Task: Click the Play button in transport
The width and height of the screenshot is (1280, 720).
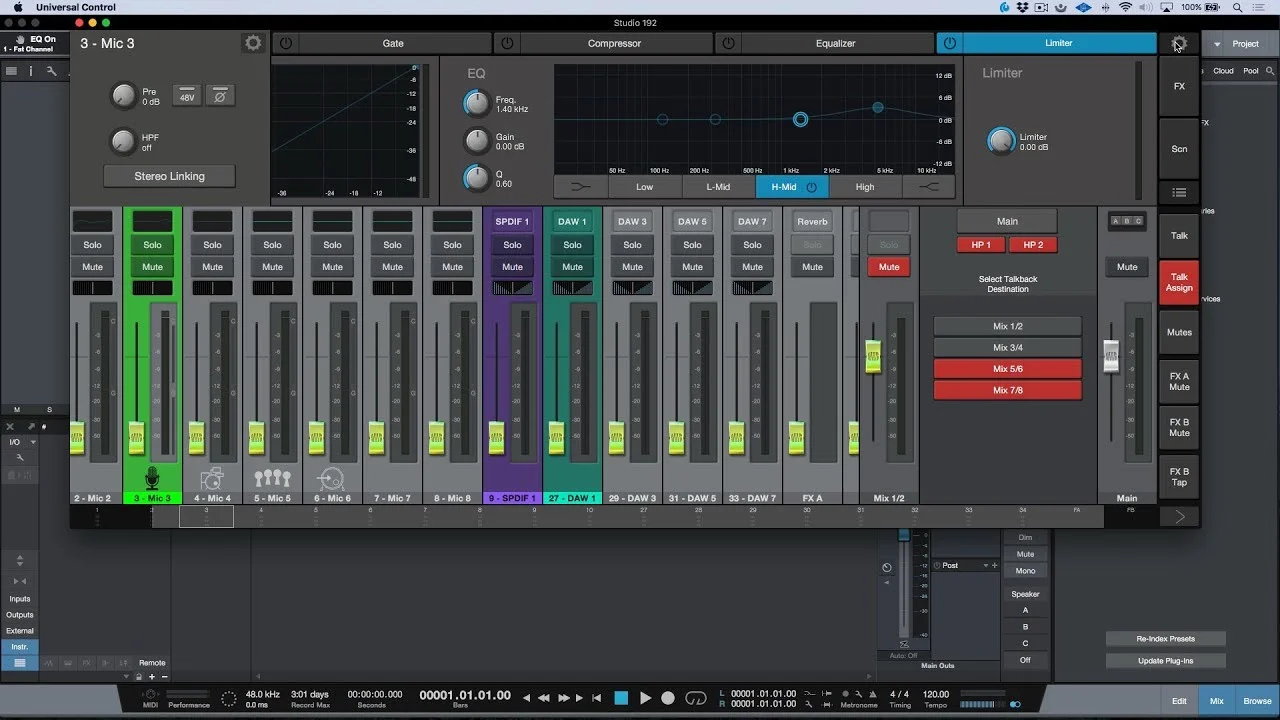Action: point(645,698)
